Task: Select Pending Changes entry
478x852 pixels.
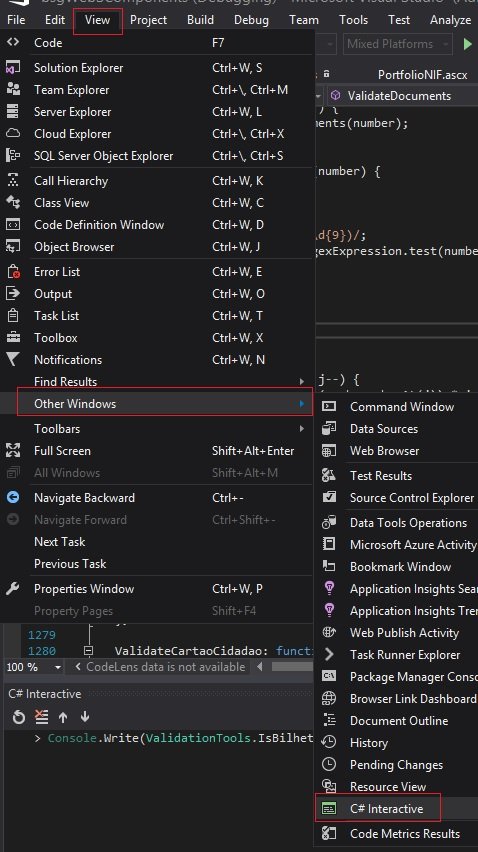Action: 397,765
